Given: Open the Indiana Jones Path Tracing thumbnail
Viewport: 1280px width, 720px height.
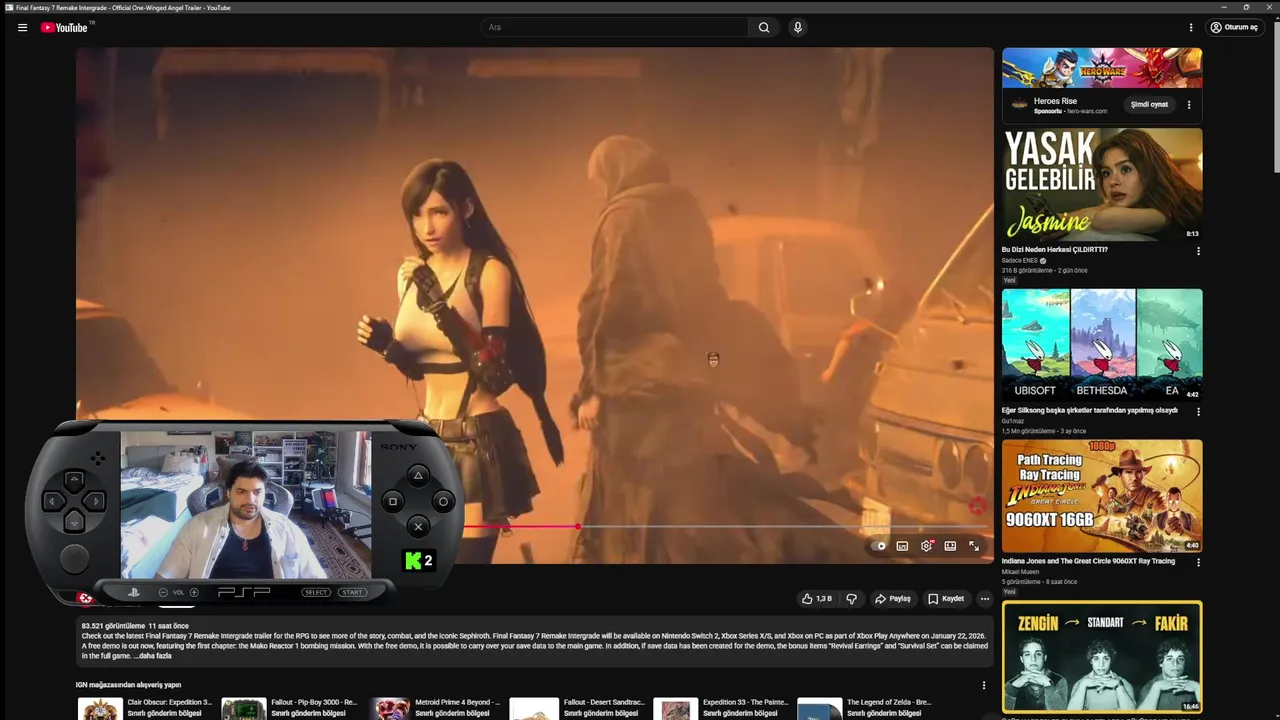Looking at the screenshot, I should tap(1102, 496).
